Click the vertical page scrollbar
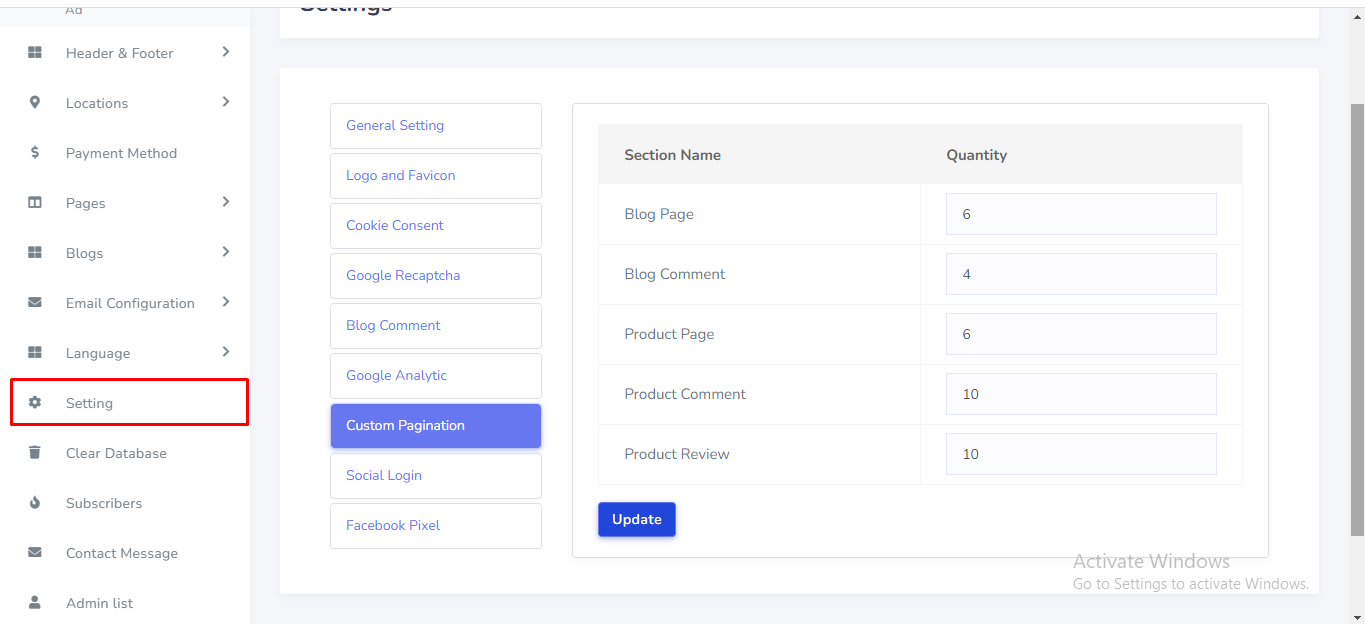This screenshot has width=1365, height=624. pos(1357,300)
